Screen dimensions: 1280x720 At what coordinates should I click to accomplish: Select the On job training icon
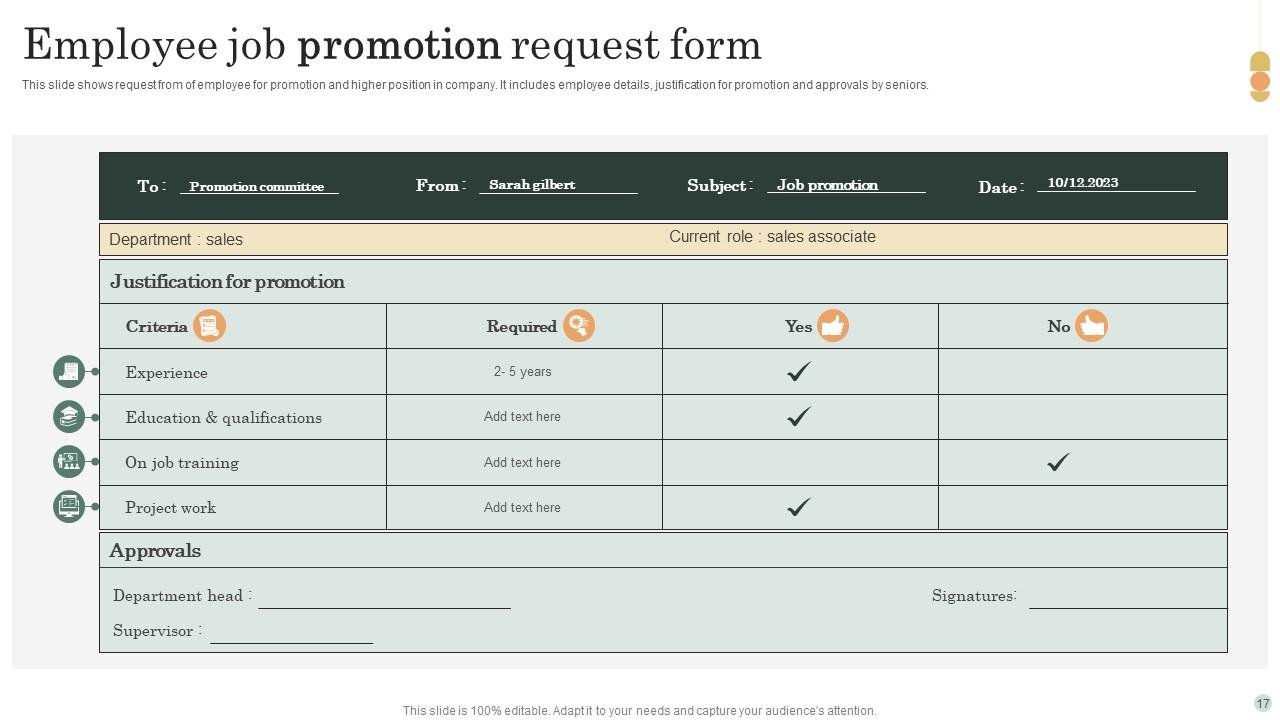69,462
